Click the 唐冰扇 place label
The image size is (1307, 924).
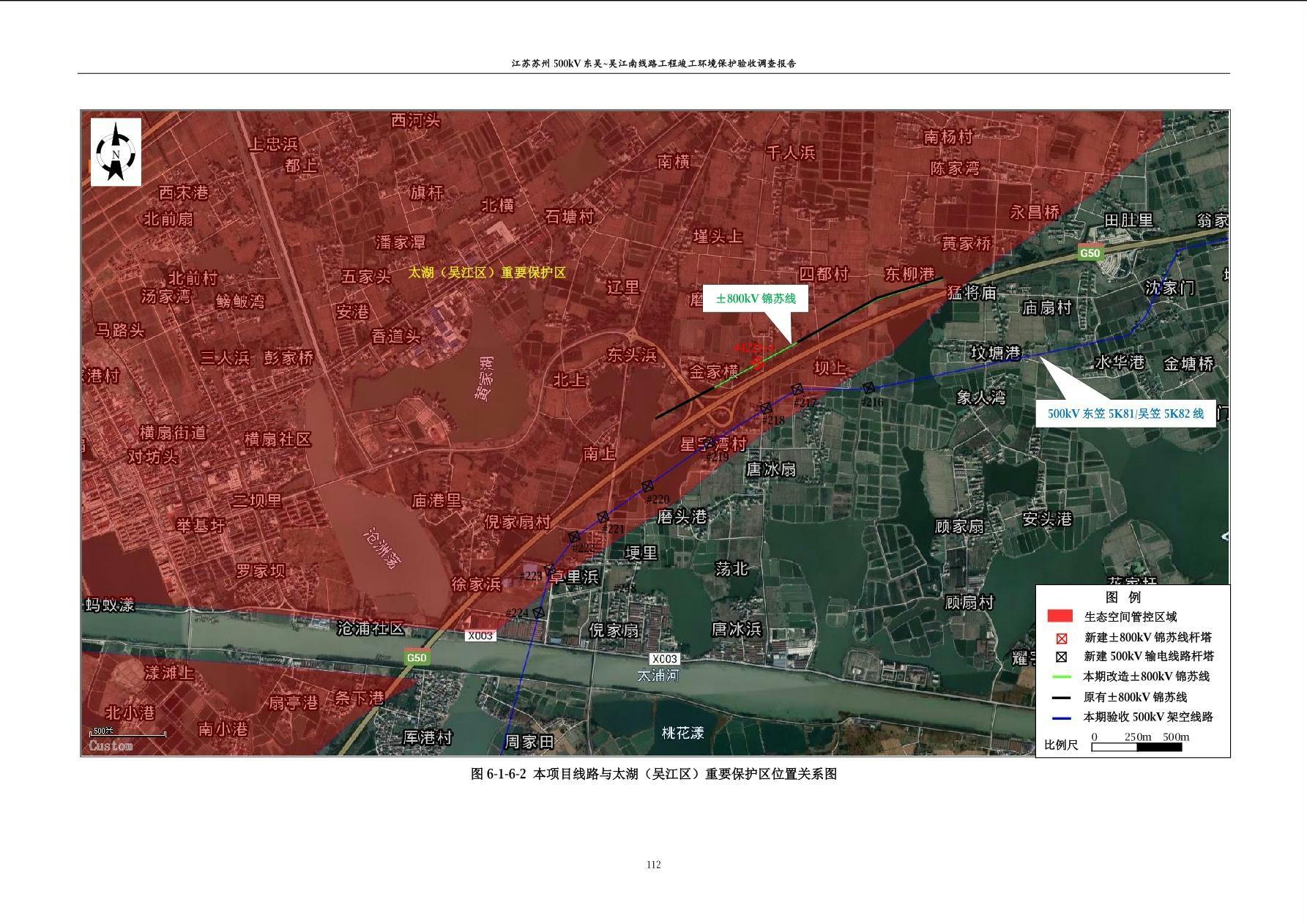pos(770,469)
